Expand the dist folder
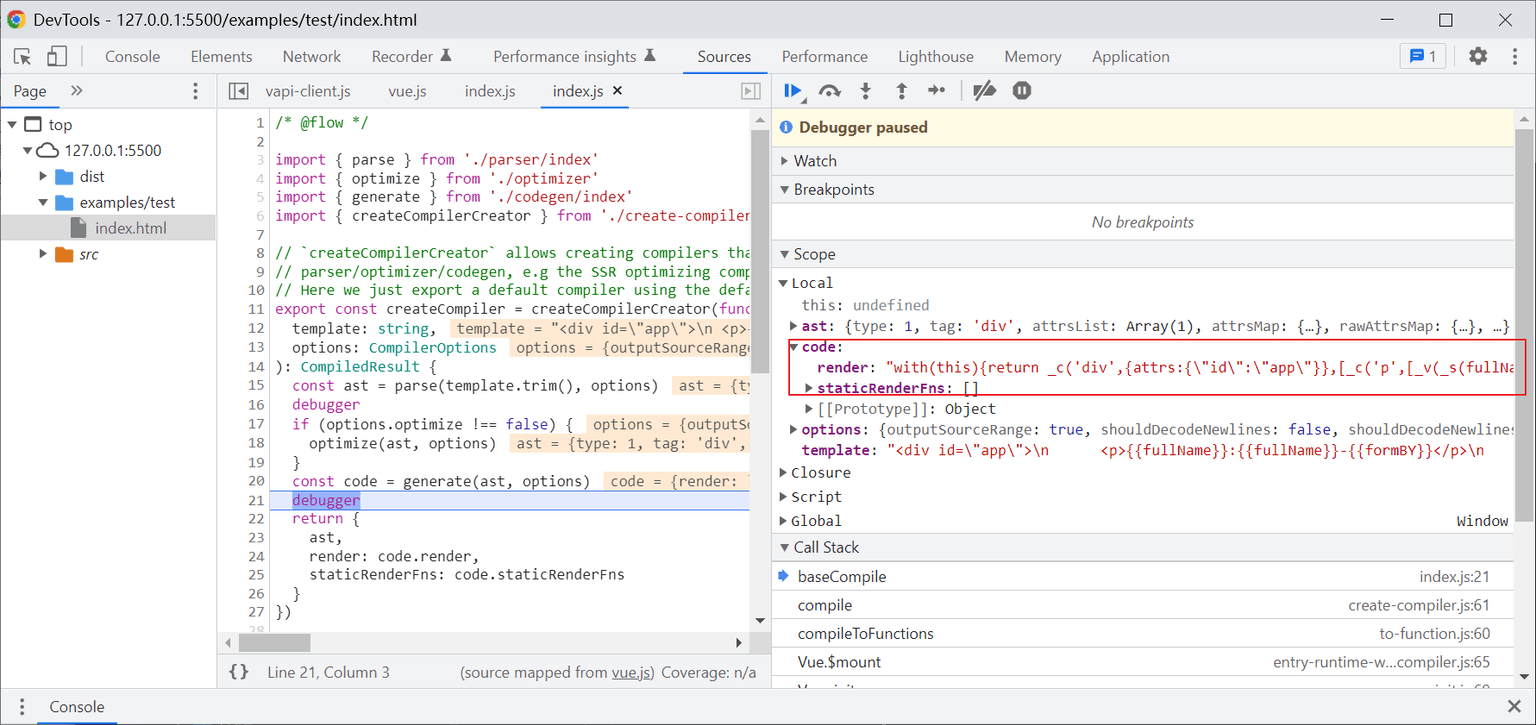This screenshot has width=1536, height=725. point(43,177)
